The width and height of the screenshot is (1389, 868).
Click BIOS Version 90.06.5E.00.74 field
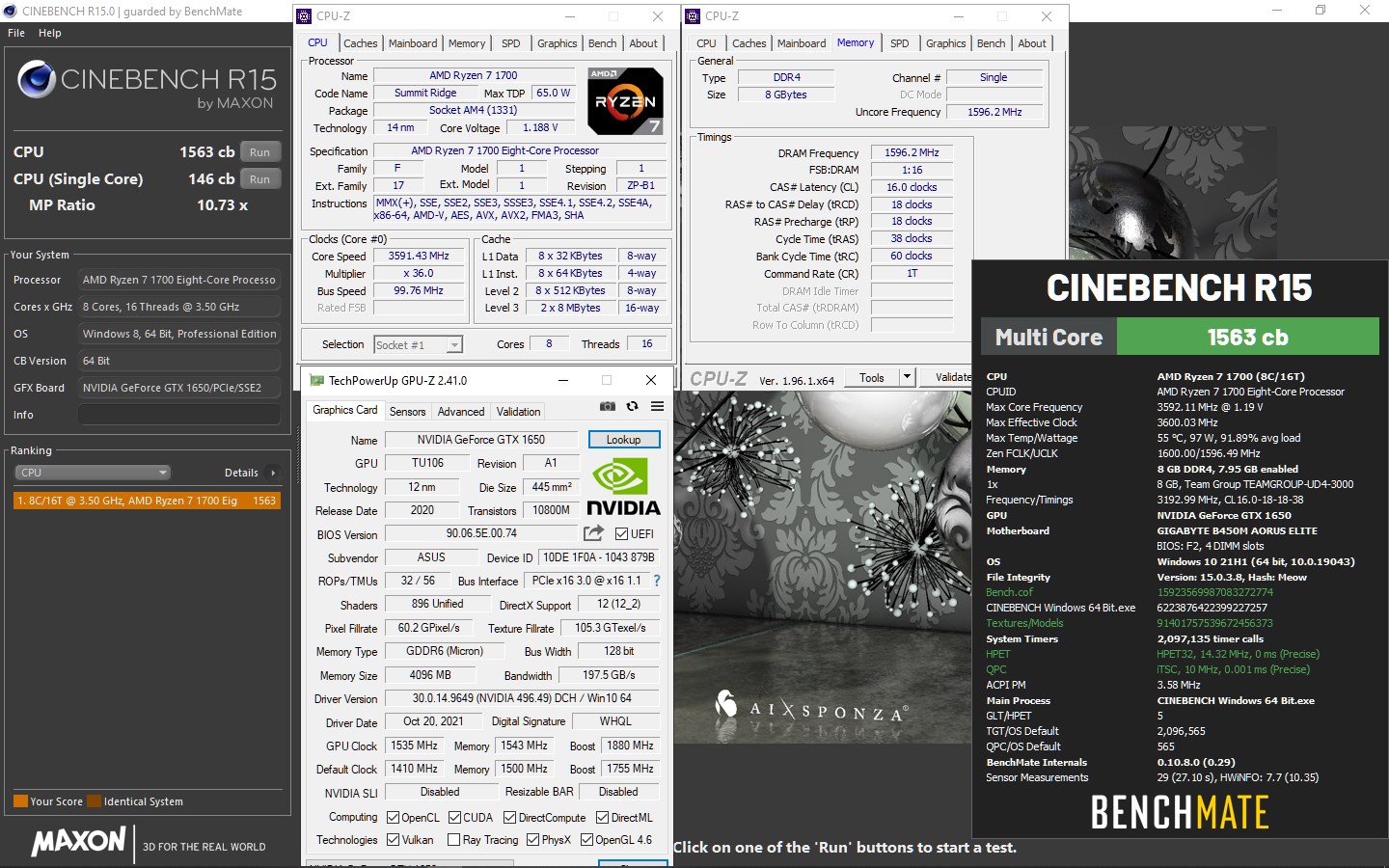pos(481,533)
